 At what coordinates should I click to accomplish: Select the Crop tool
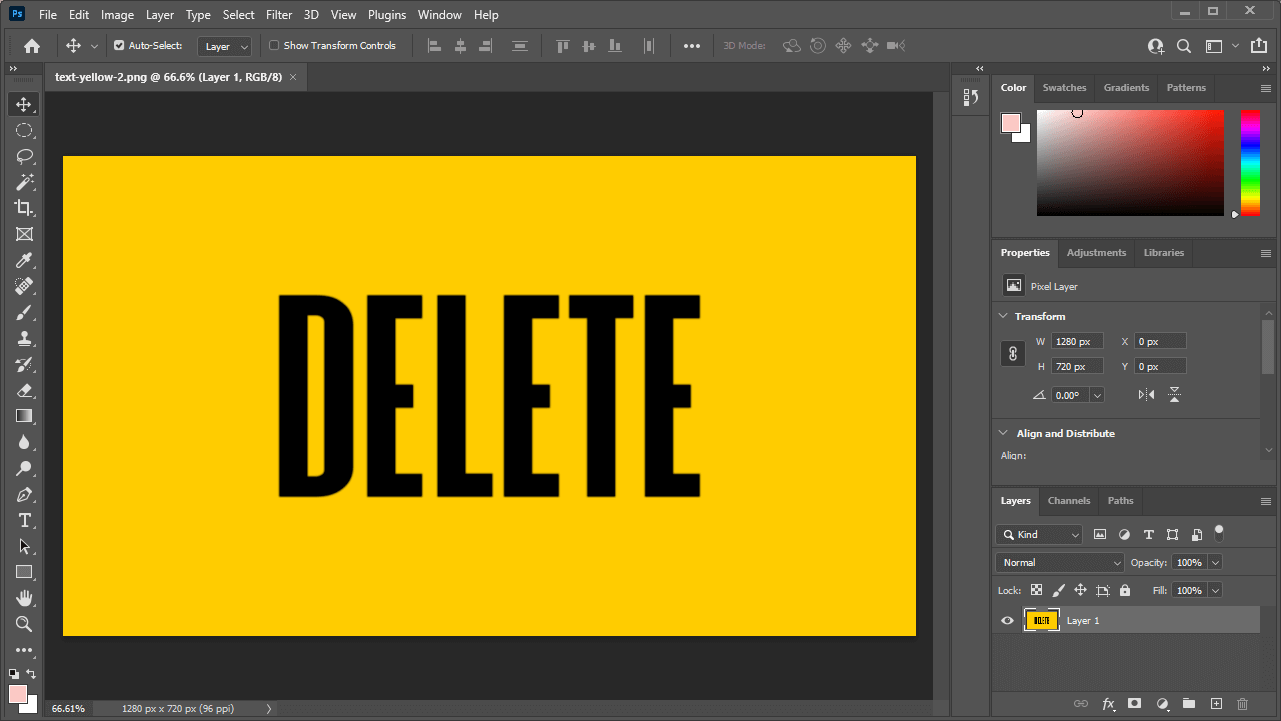pos(24,208)
